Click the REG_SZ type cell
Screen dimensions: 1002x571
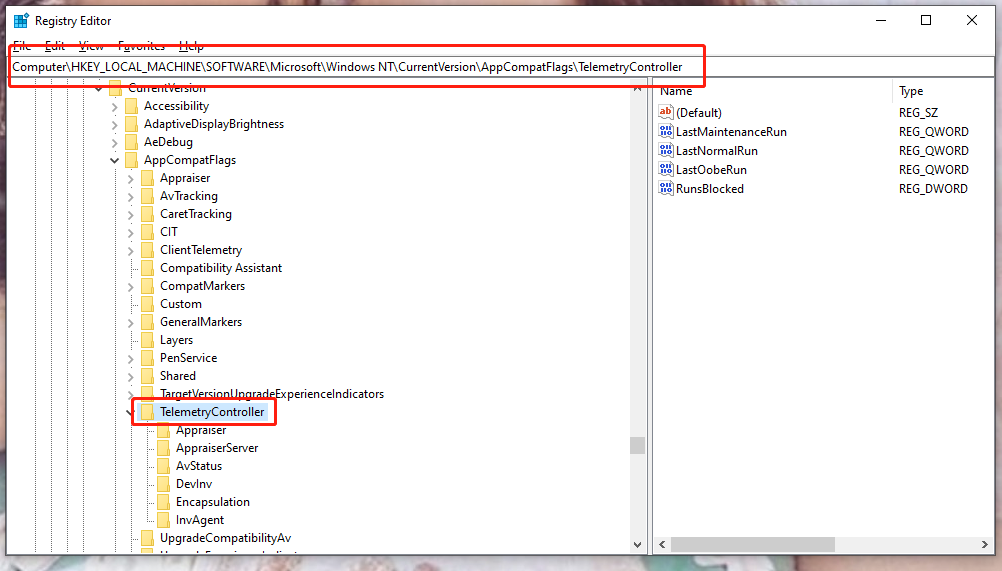(918, 112)
